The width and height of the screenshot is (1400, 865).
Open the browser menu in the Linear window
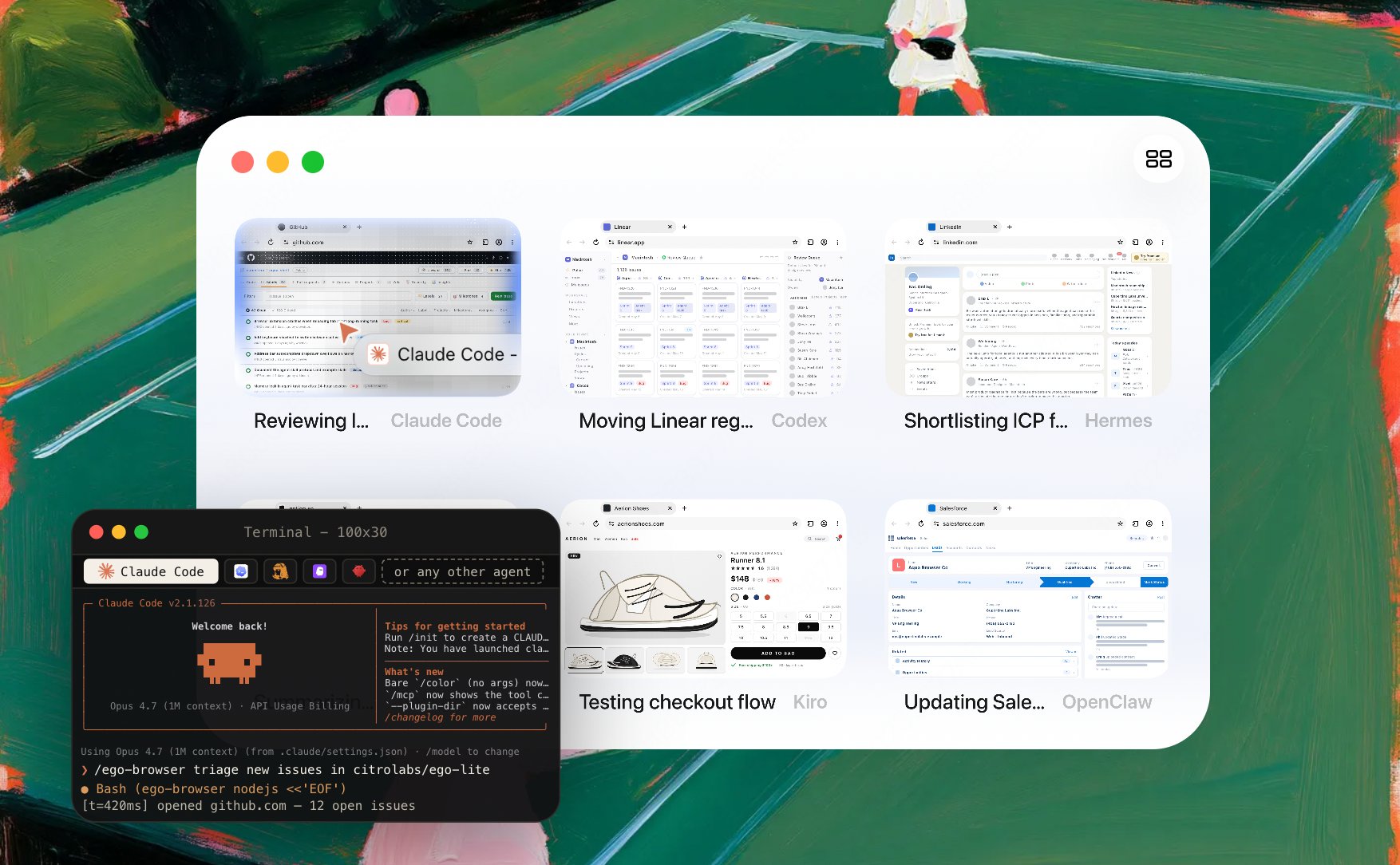point(837,242)
